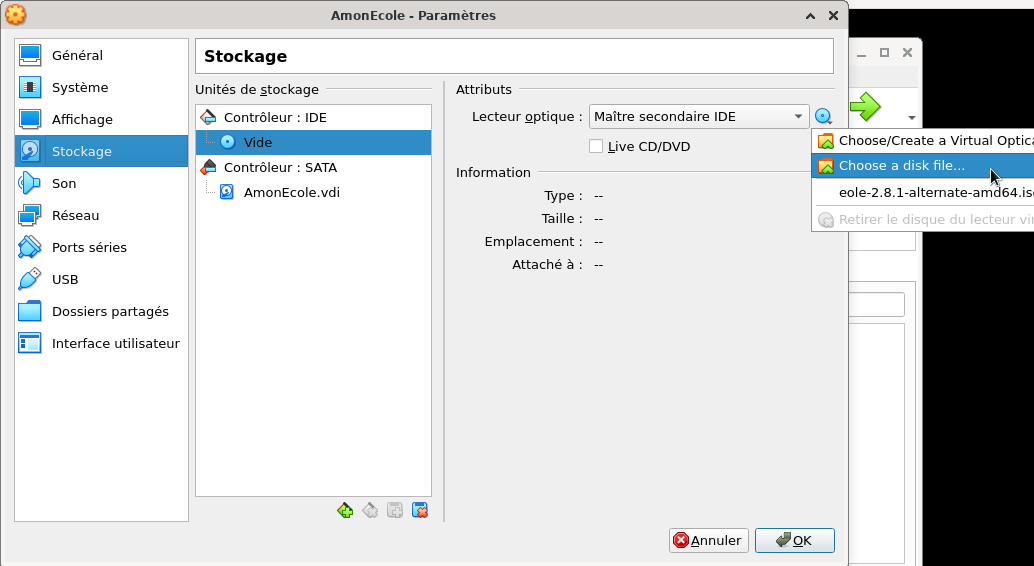Pick eole-2.8.1-alternate-amd64 iso entry
1034x566 pixels.
(923, 193)
